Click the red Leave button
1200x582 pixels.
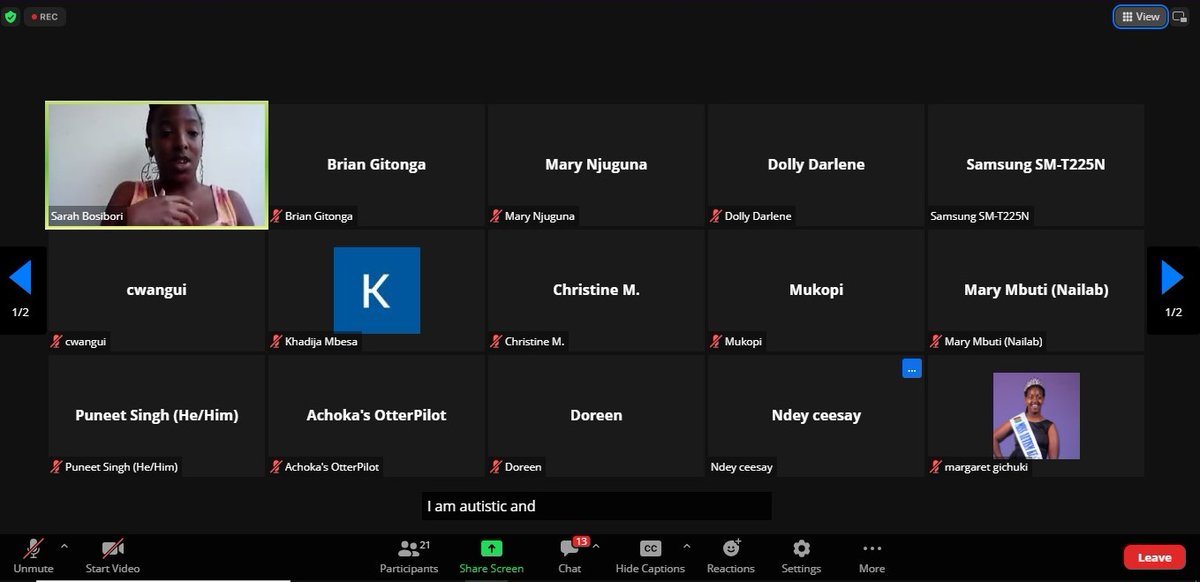click(x=1154, y=557)
